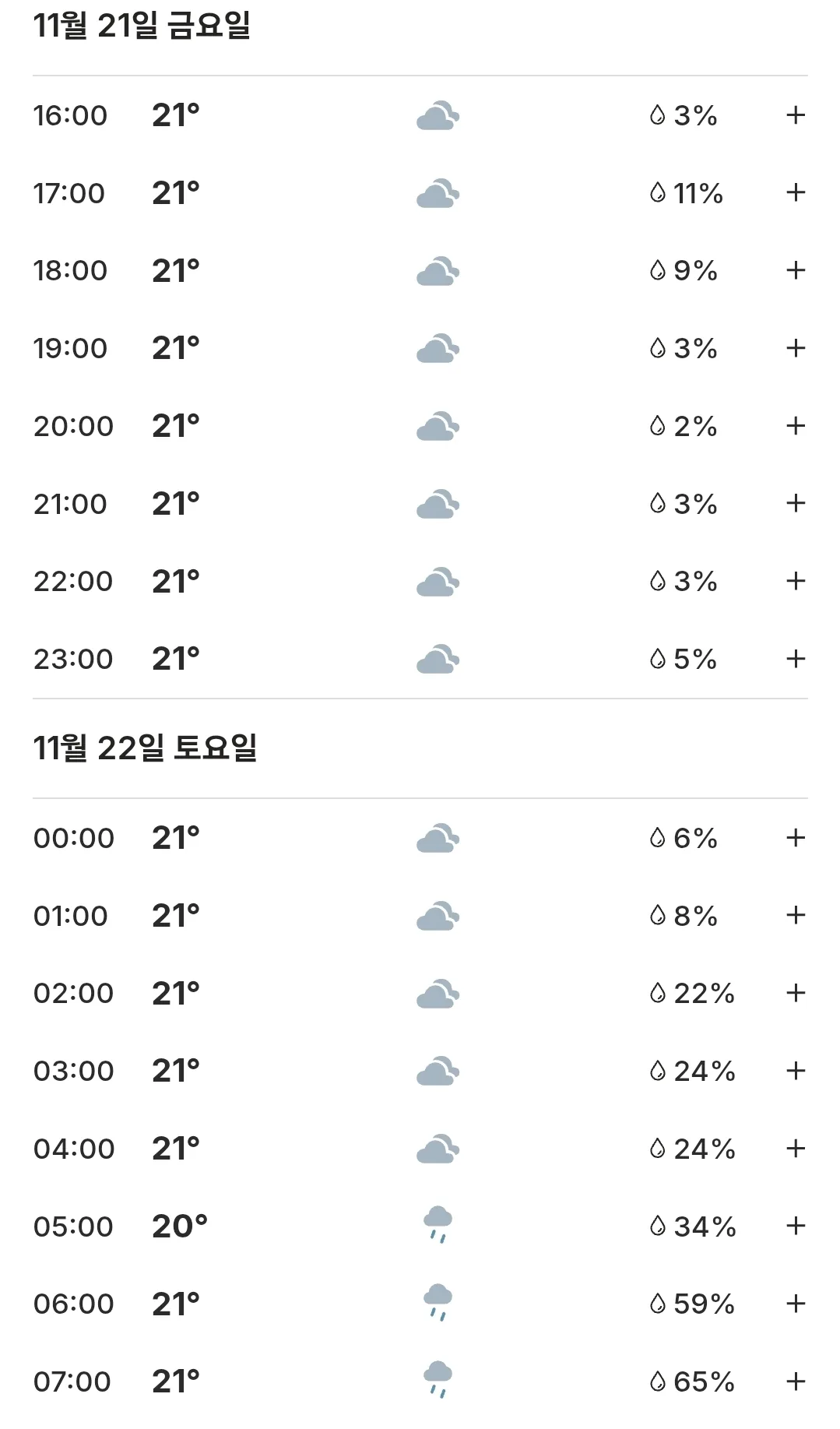
Task: Click the raindrop icon beside 59%
Action: (x=658, y=1303)
